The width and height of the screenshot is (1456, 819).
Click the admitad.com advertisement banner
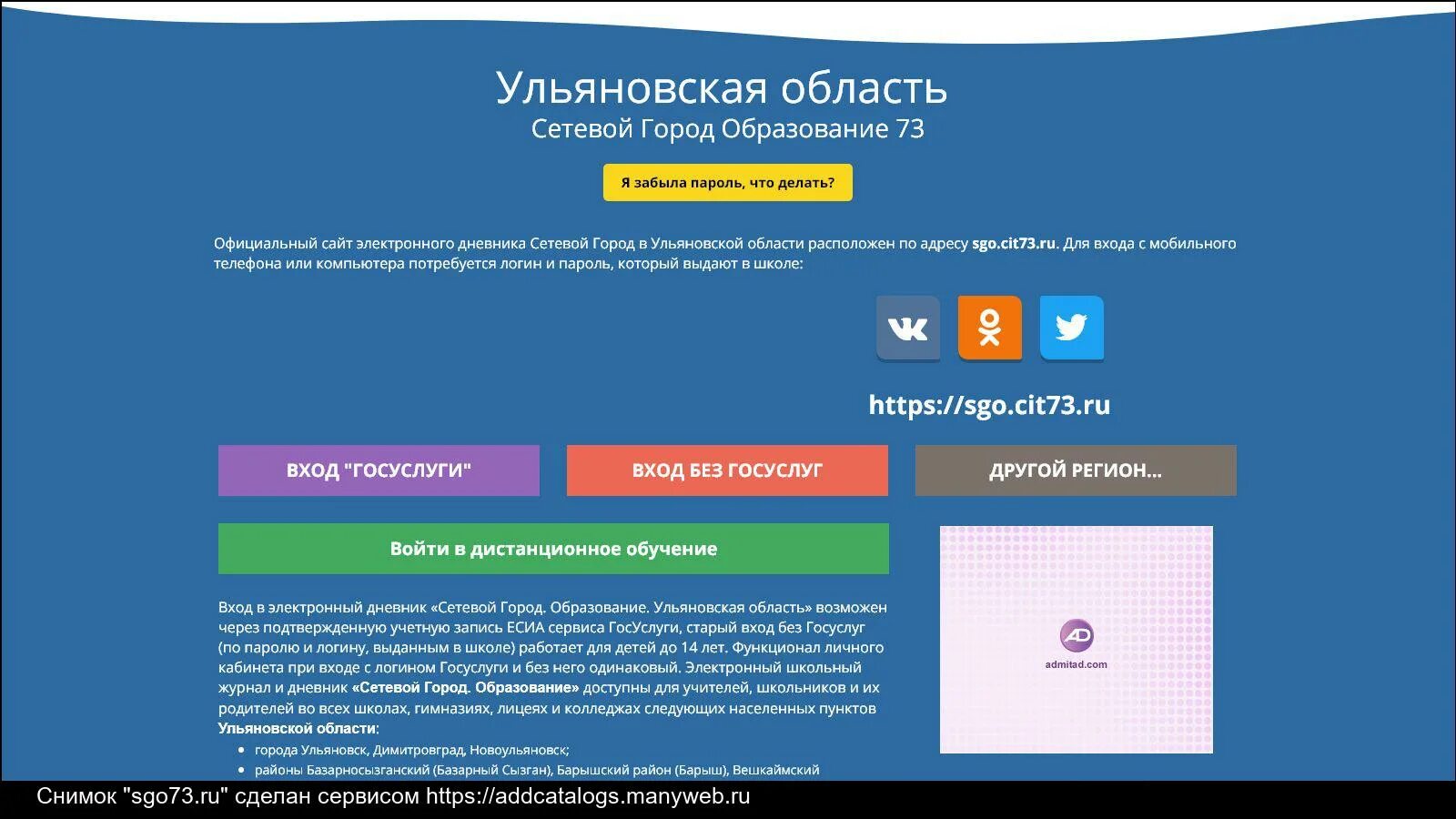pos(1077,640)
